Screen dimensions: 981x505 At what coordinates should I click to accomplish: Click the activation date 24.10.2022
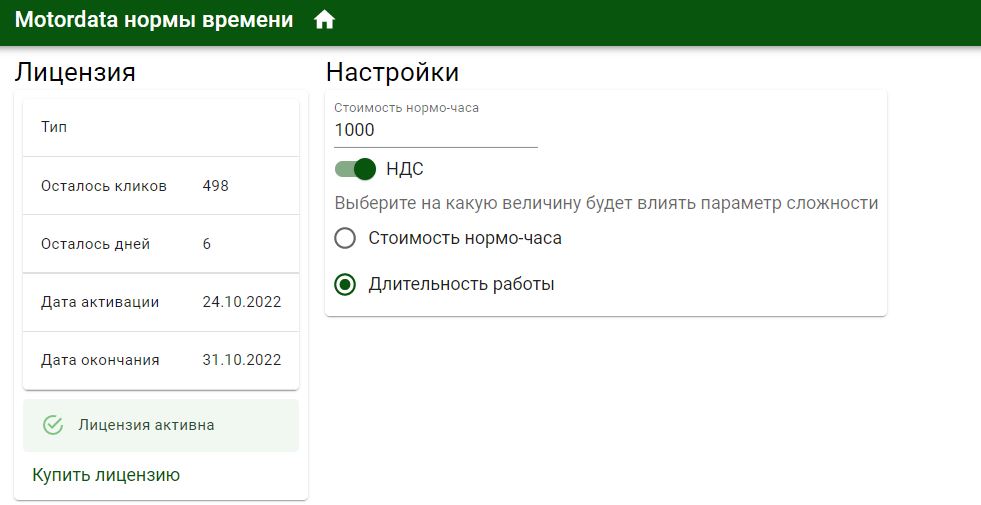point(242,302)
